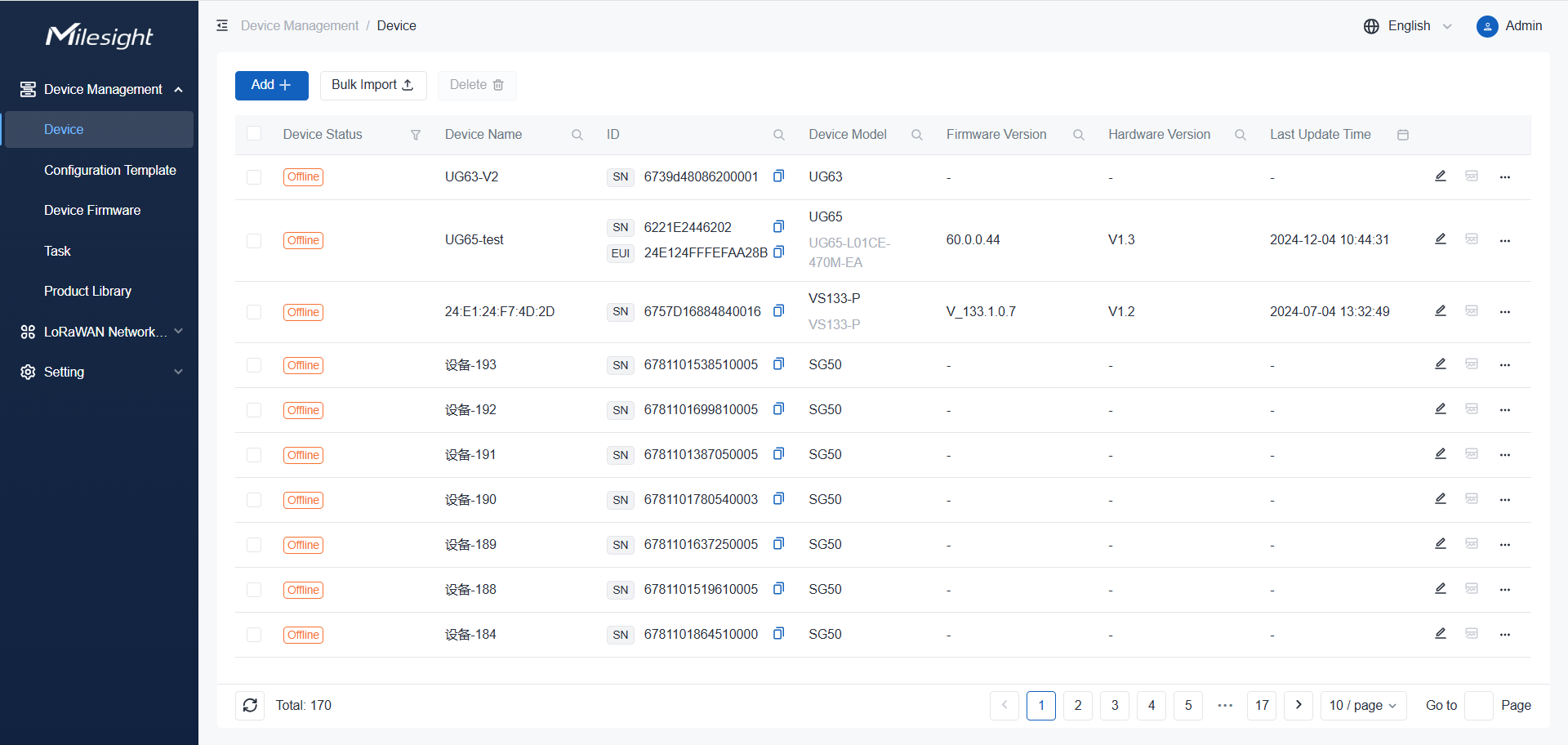Click the Bulk Import button
Viewport: 1568px width, 745px height.
373,85
